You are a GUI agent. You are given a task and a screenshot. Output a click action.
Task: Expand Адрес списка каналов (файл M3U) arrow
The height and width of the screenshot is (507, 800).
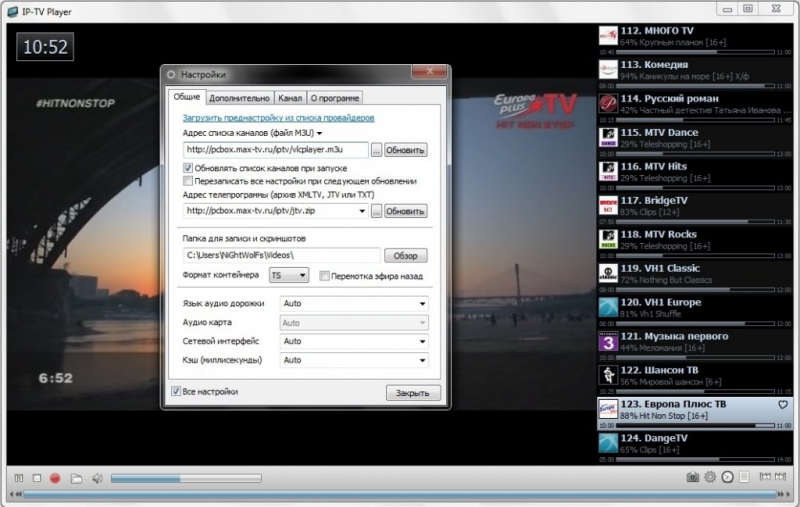pos(319,133)
